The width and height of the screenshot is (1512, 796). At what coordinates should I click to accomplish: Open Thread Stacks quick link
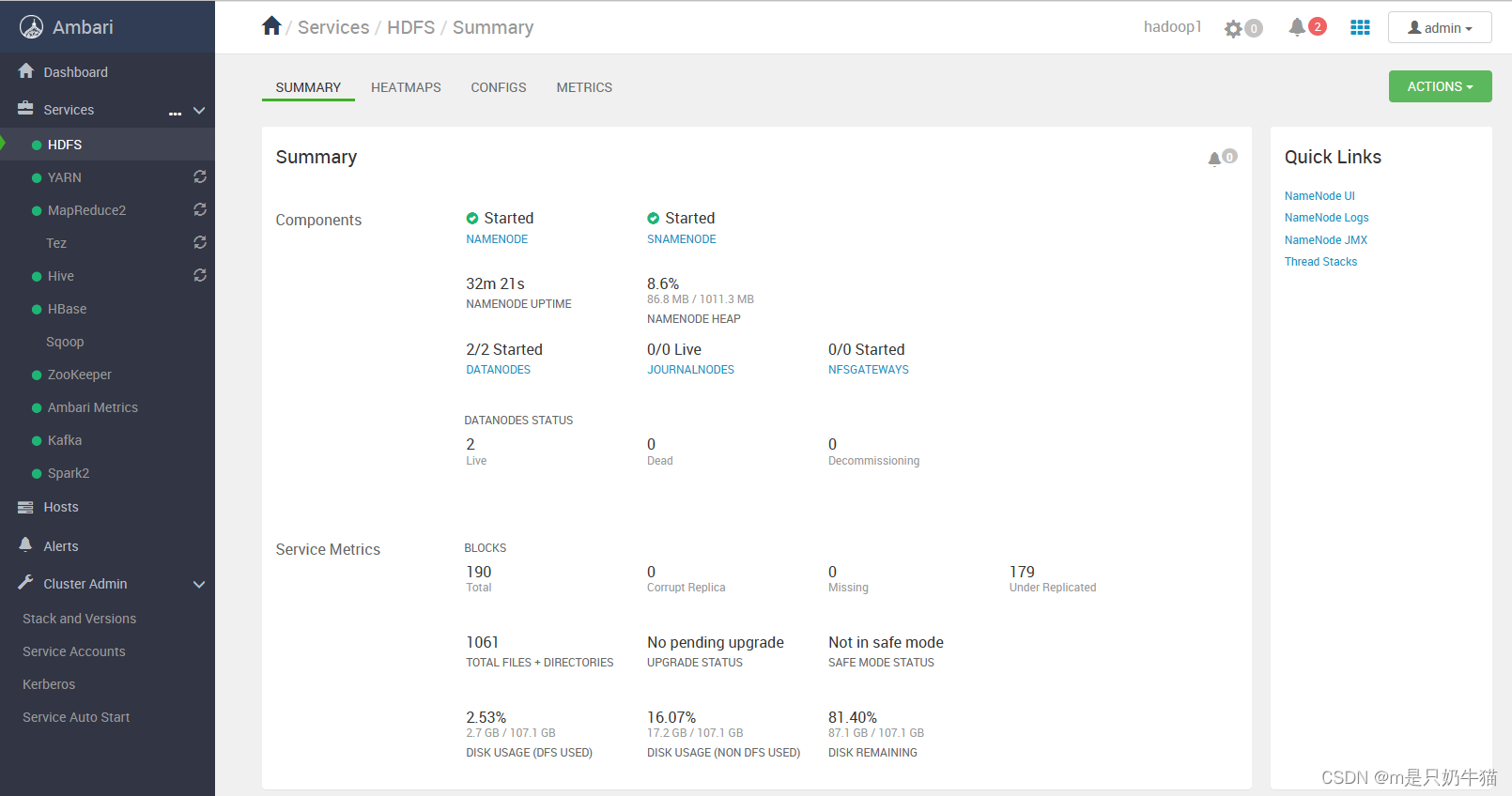click(x=1320, y=262)
